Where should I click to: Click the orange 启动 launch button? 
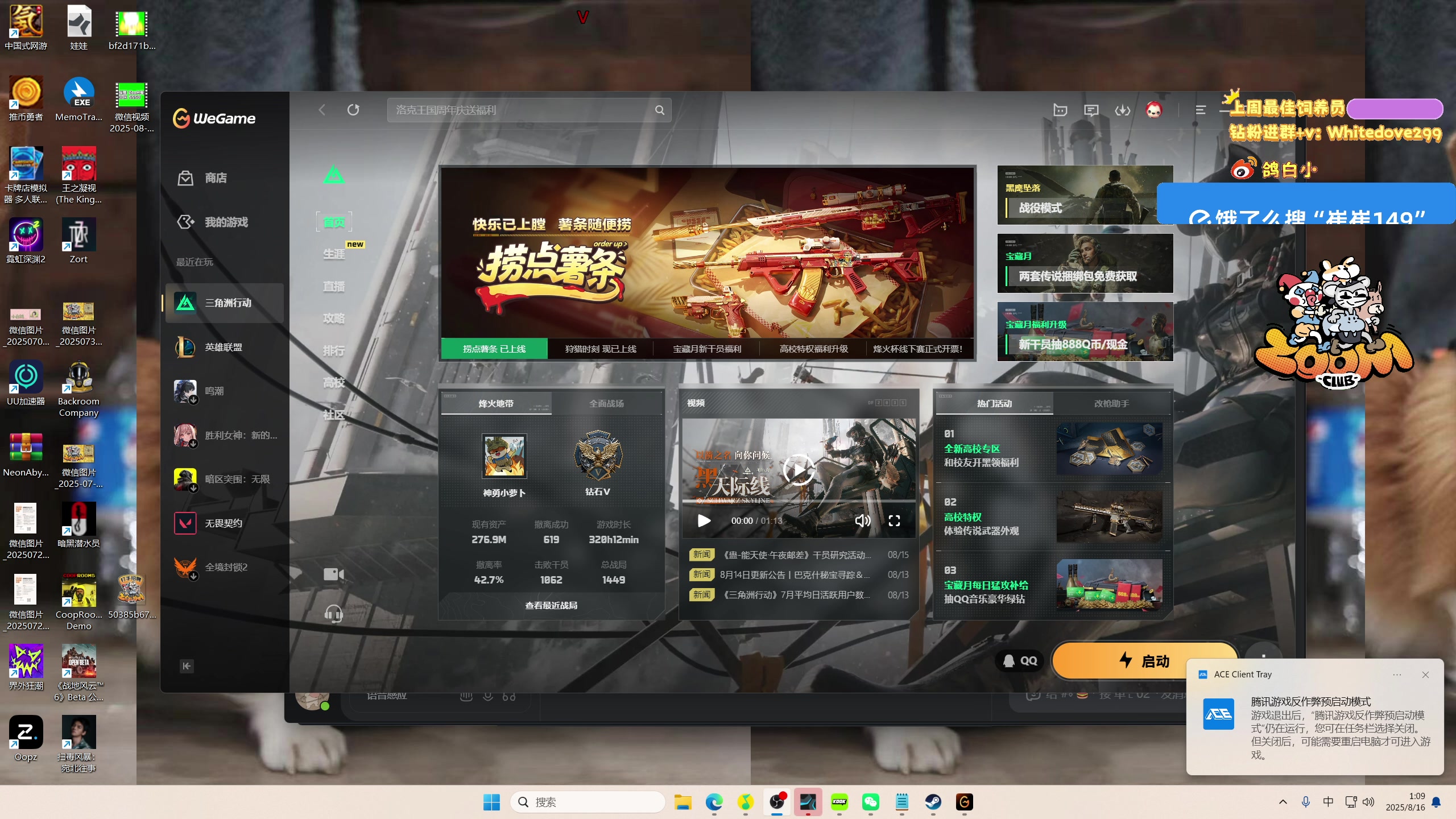click(1144, 661)
